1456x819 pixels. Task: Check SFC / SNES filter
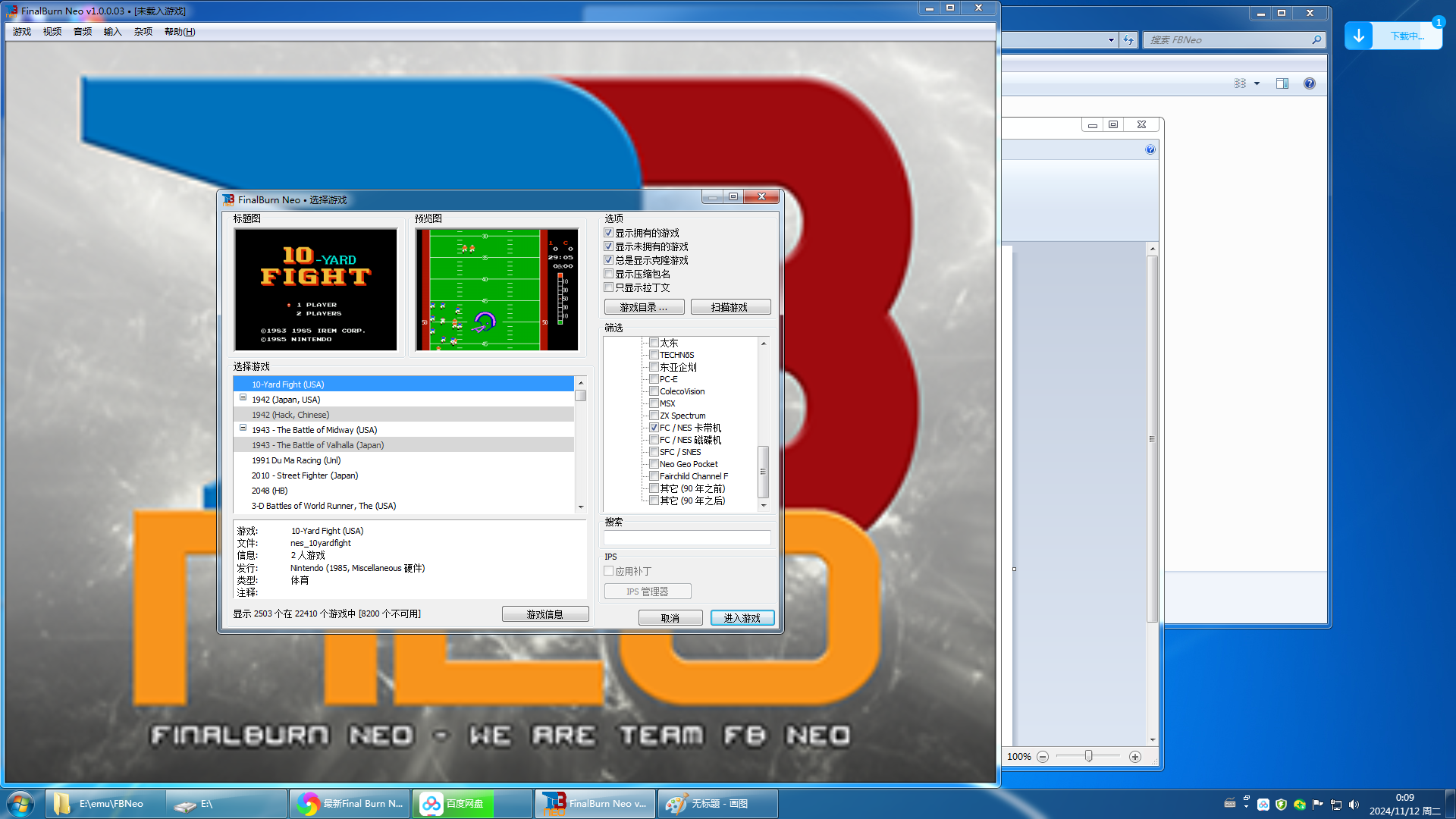(654, 452)
